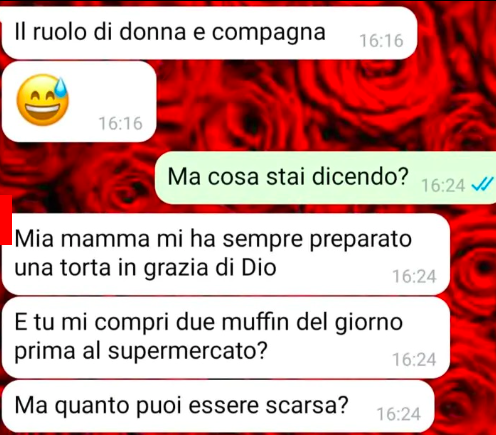The image size is (496, 435).
Task: Tap the grinning sweat emoji
Action: [42, 100]
